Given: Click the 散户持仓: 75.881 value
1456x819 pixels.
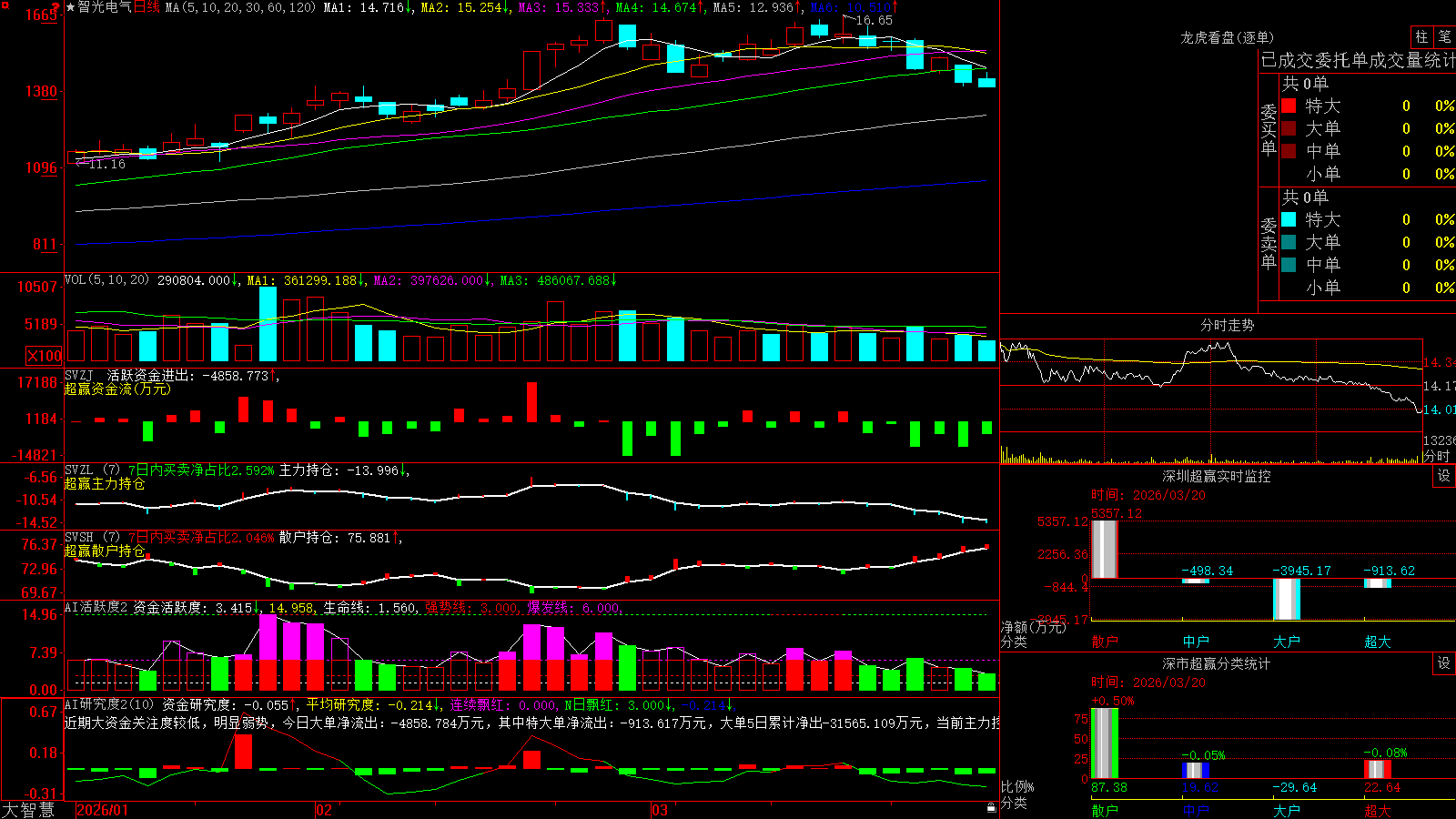Looking at the screenshot, I should point(340,538).
